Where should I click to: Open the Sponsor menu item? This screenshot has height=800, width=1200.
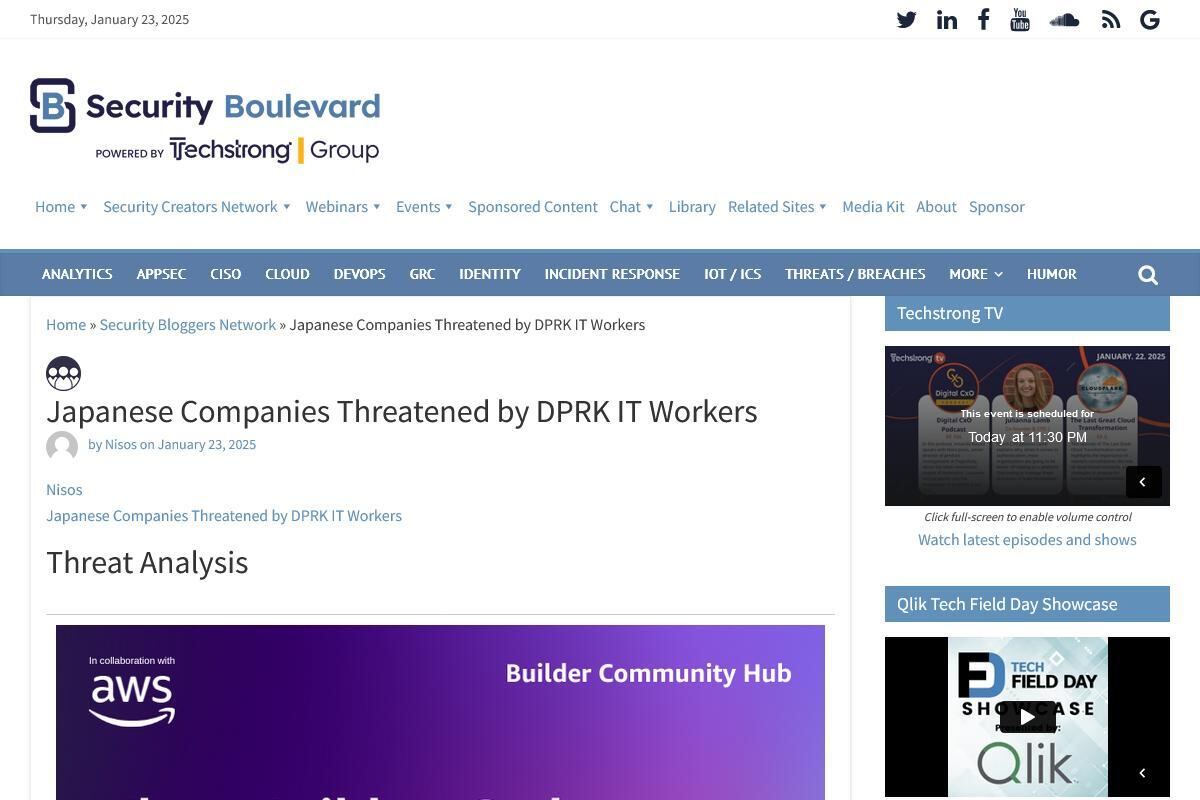tap(997, 207)
